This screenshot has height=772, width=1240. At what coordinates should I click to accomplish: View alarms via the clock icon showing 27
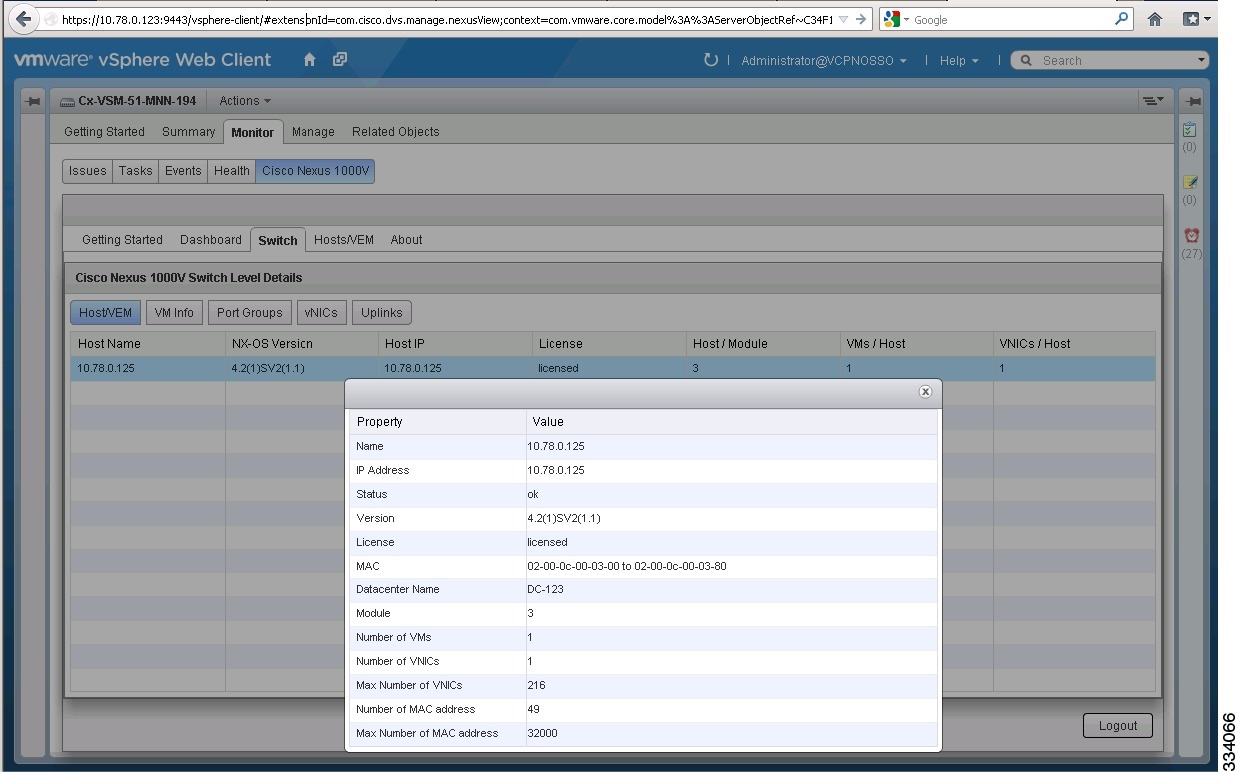click(1190, 237)
